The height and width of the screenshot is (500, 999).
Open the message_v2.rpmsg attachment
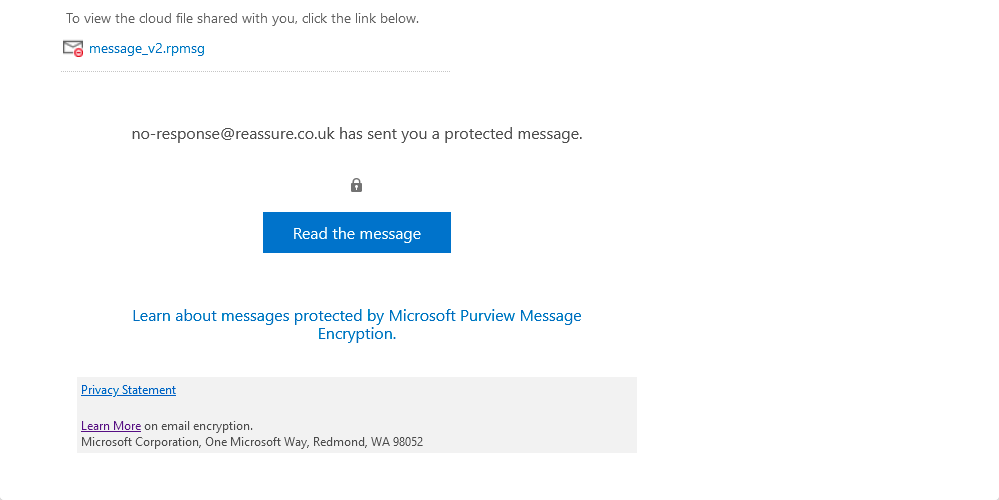(146, 48)
